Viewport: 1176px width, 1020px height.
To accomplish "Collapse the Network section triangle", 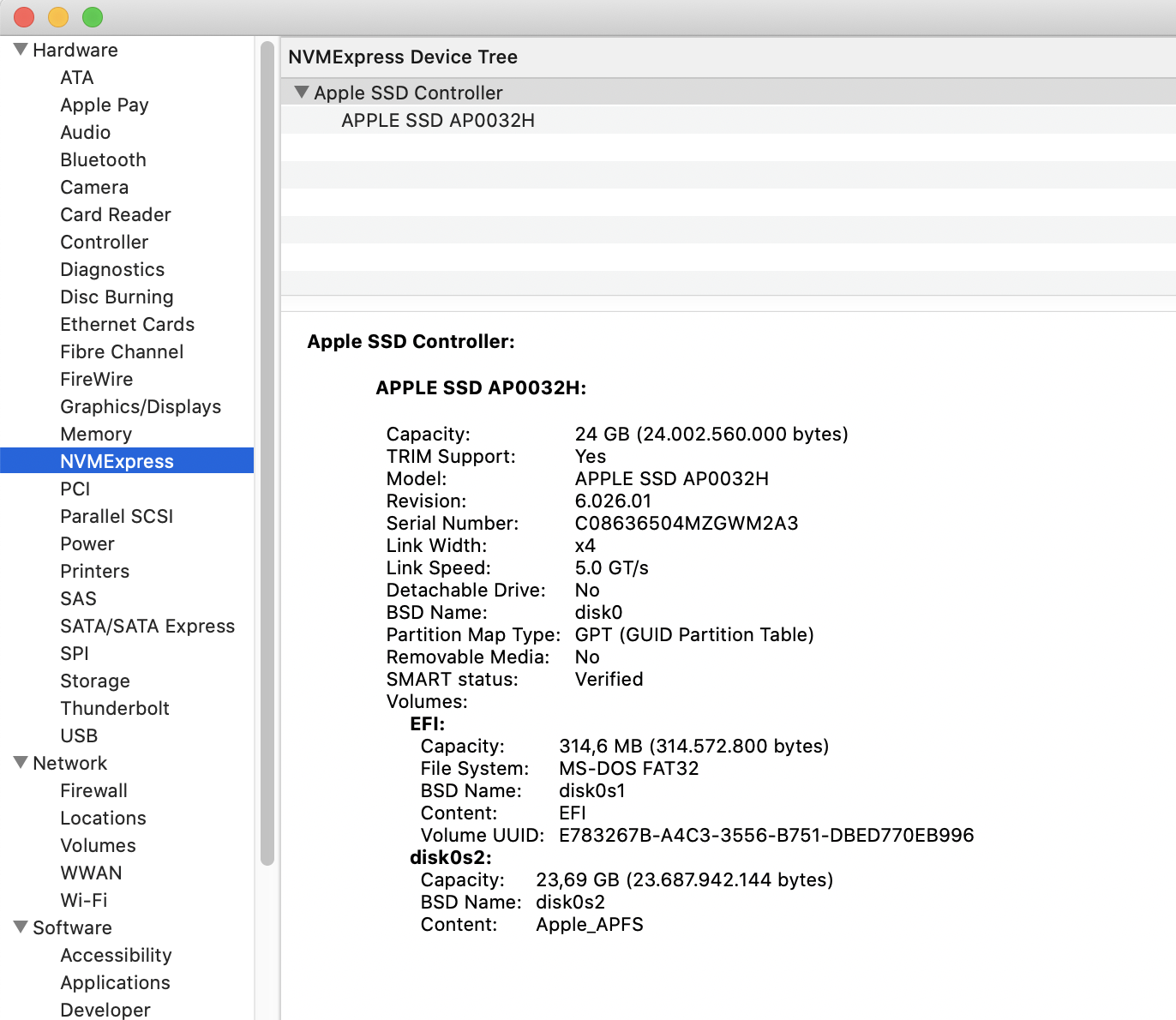I will pos(21,763).
